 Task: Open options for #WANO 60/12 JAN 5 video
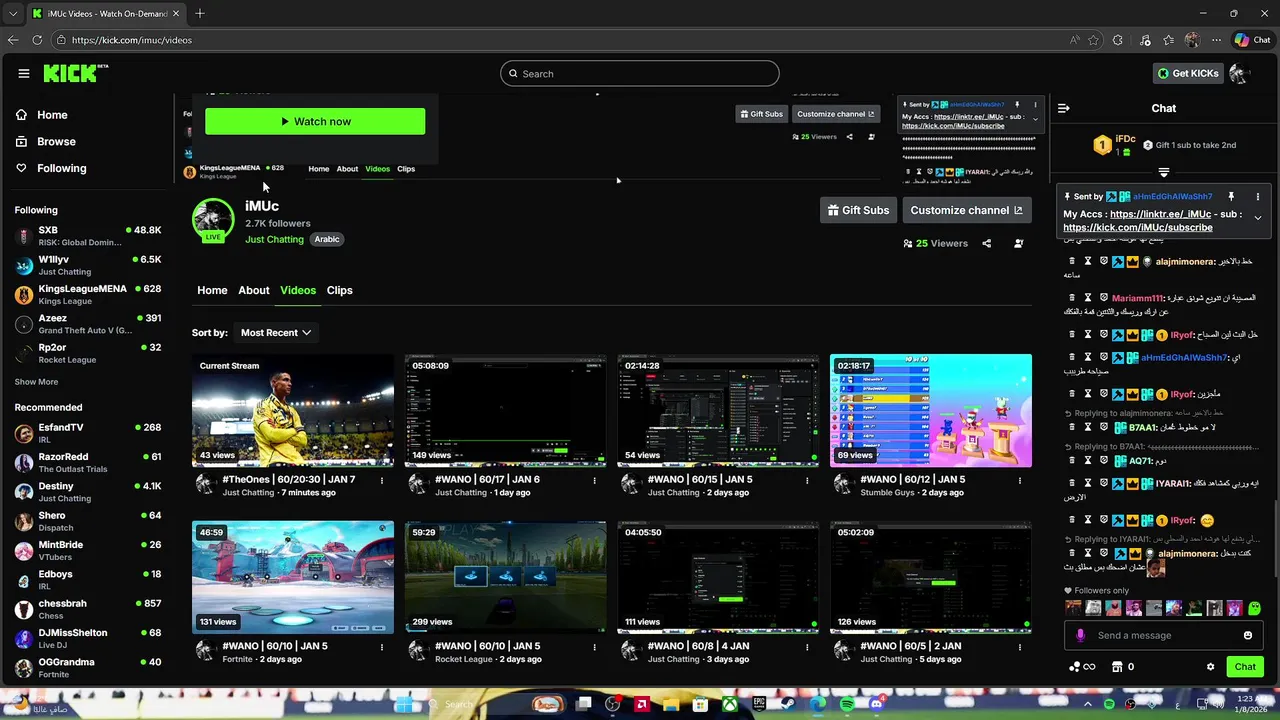1020,480
